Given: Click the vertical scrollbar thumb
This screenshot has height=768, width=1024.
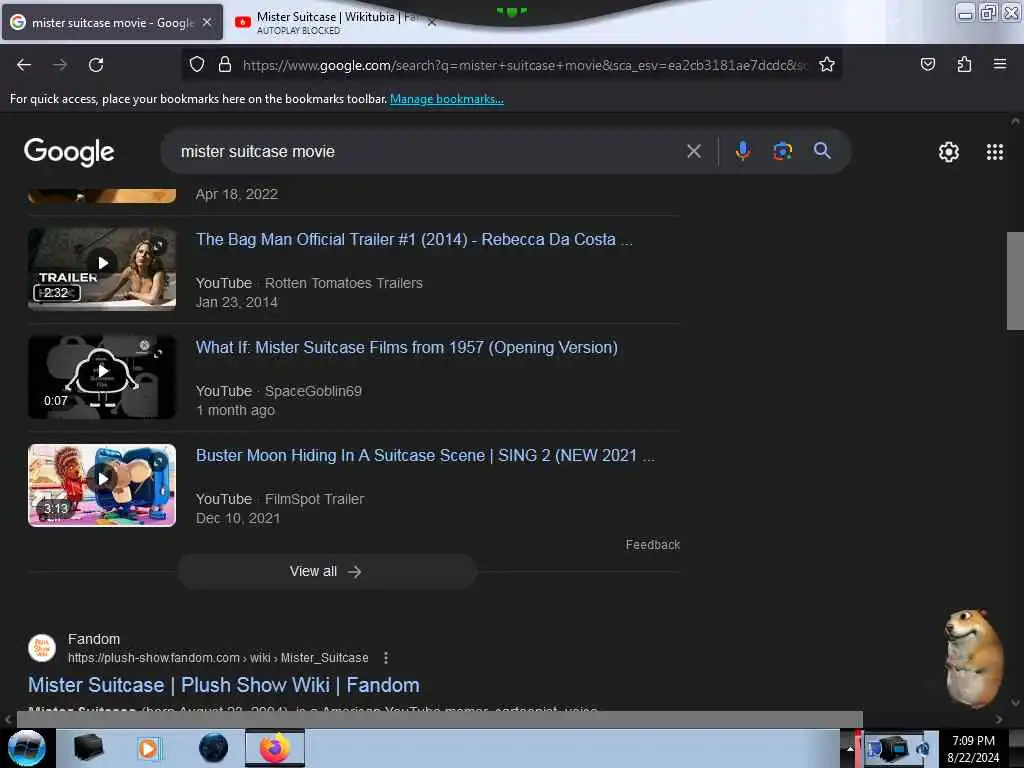Looking at the screenshot, I should pyautogui.click(x=1014, y=281).
